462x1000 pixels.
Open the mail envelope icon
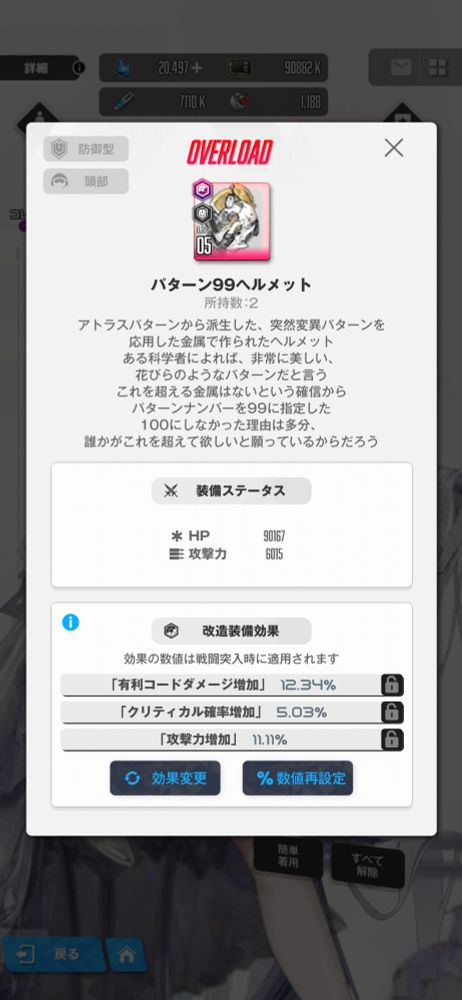click(401, 67)
